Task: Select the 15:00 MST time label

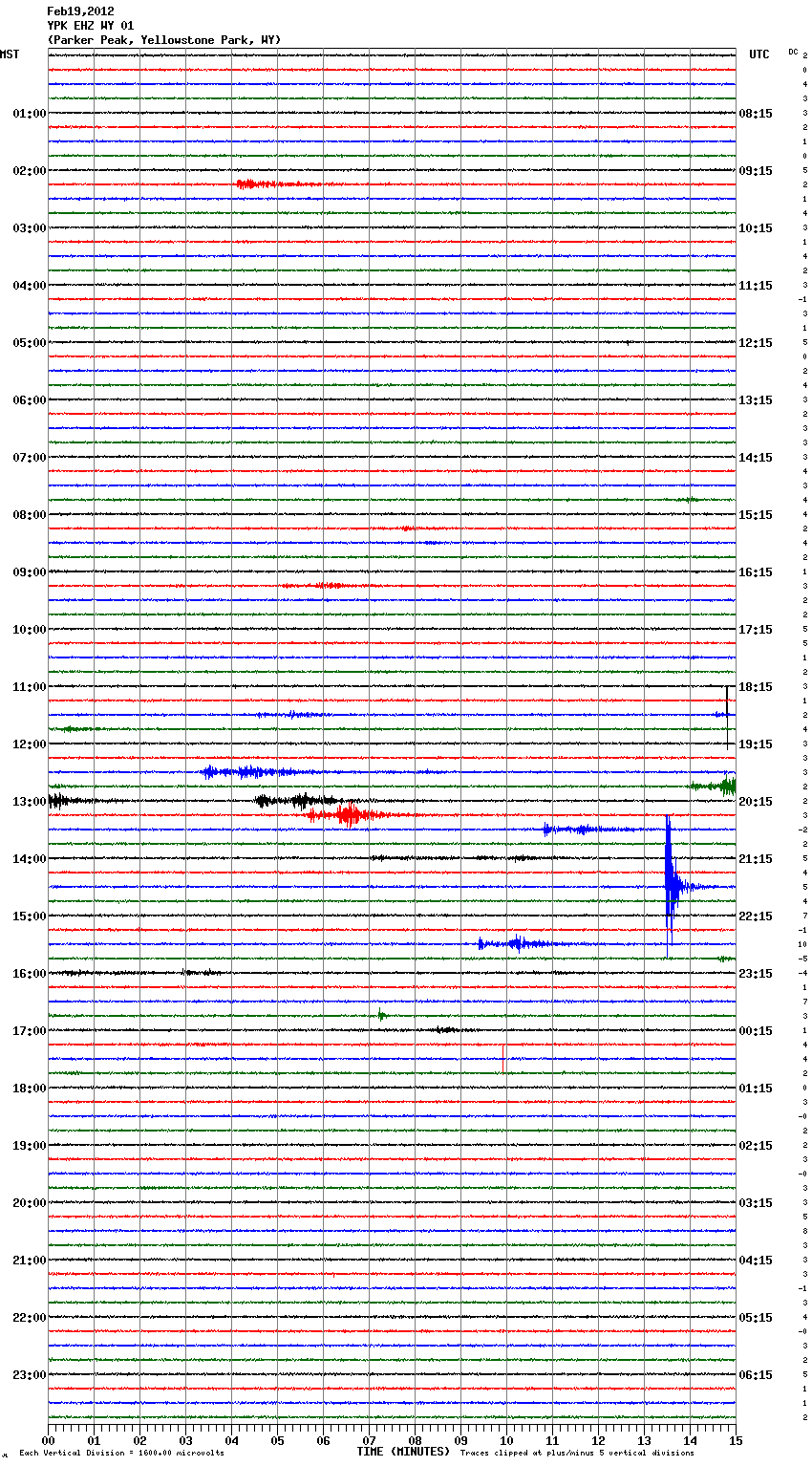Action: coord(30,916)
